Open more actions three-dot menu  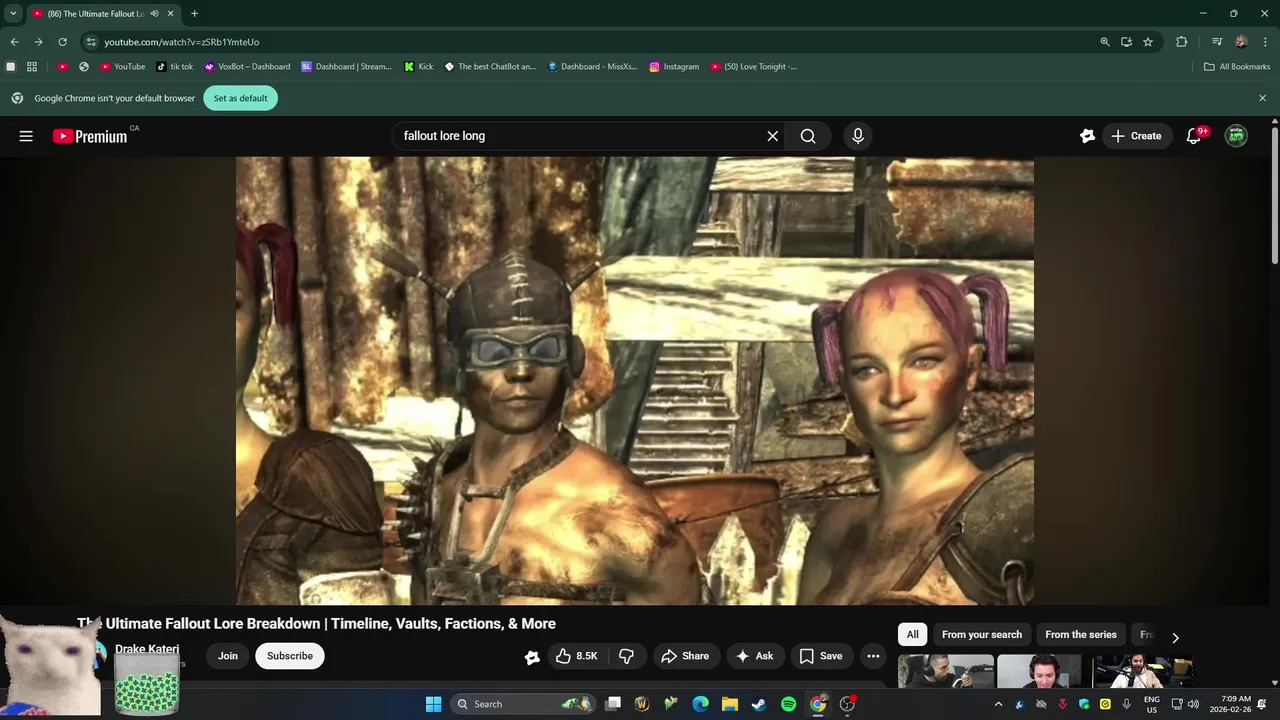pos(873,656)
